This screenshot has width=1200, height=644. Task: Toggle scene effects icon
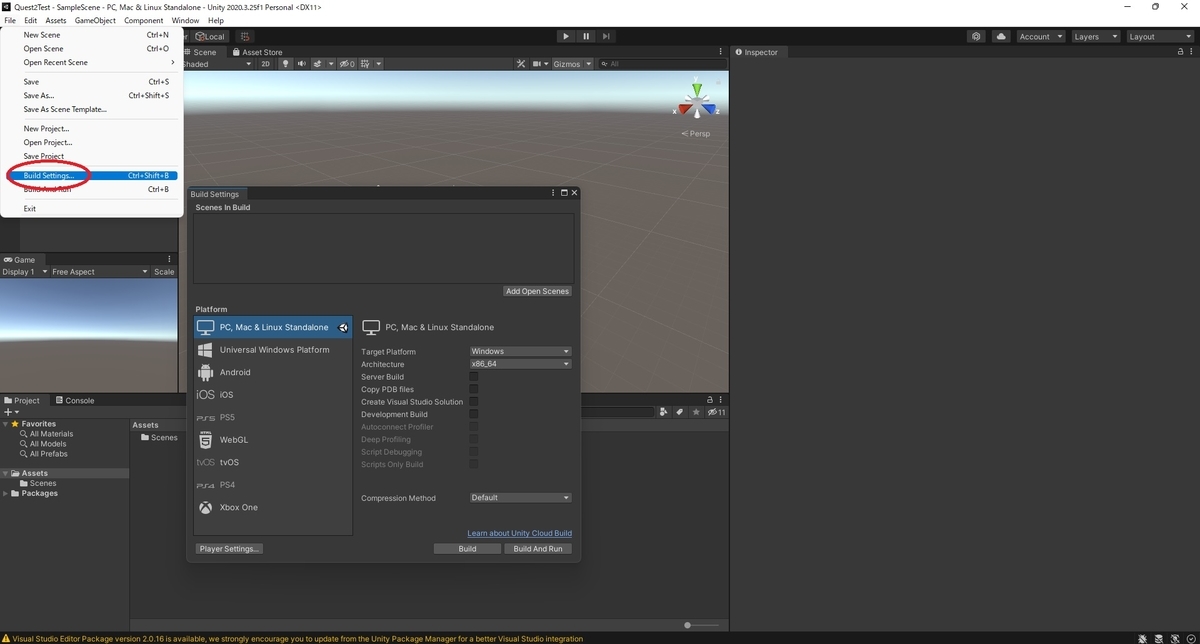(319, 64)
